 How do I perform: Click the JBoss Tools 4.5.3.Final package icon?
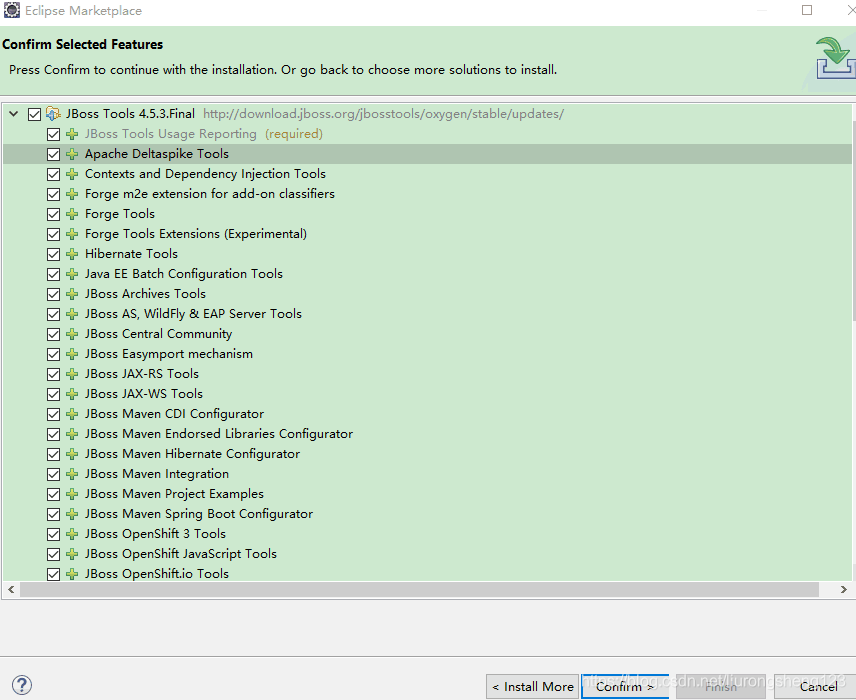pos(53,114)
